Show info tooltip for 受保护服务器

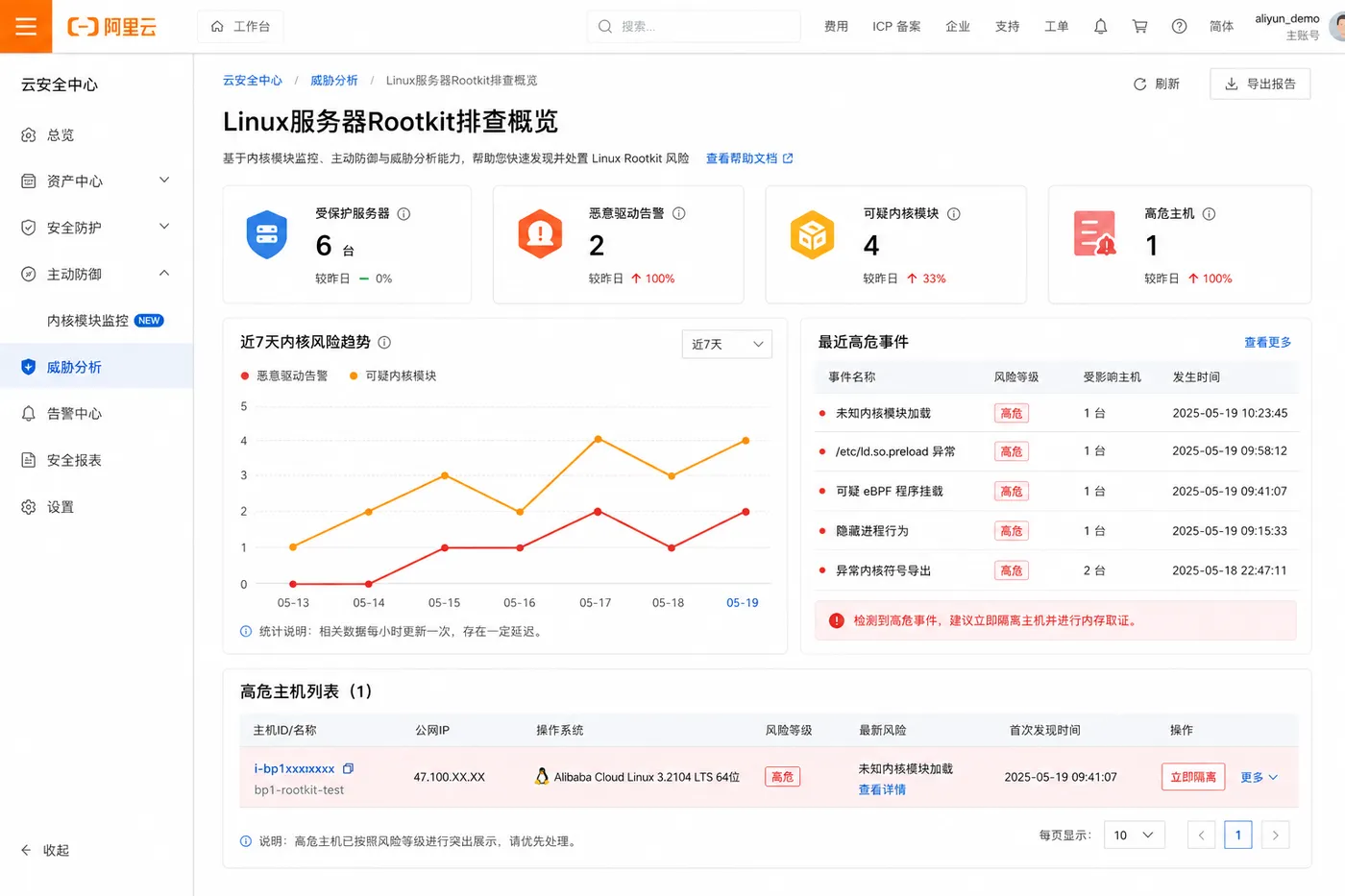click(404, 214)
